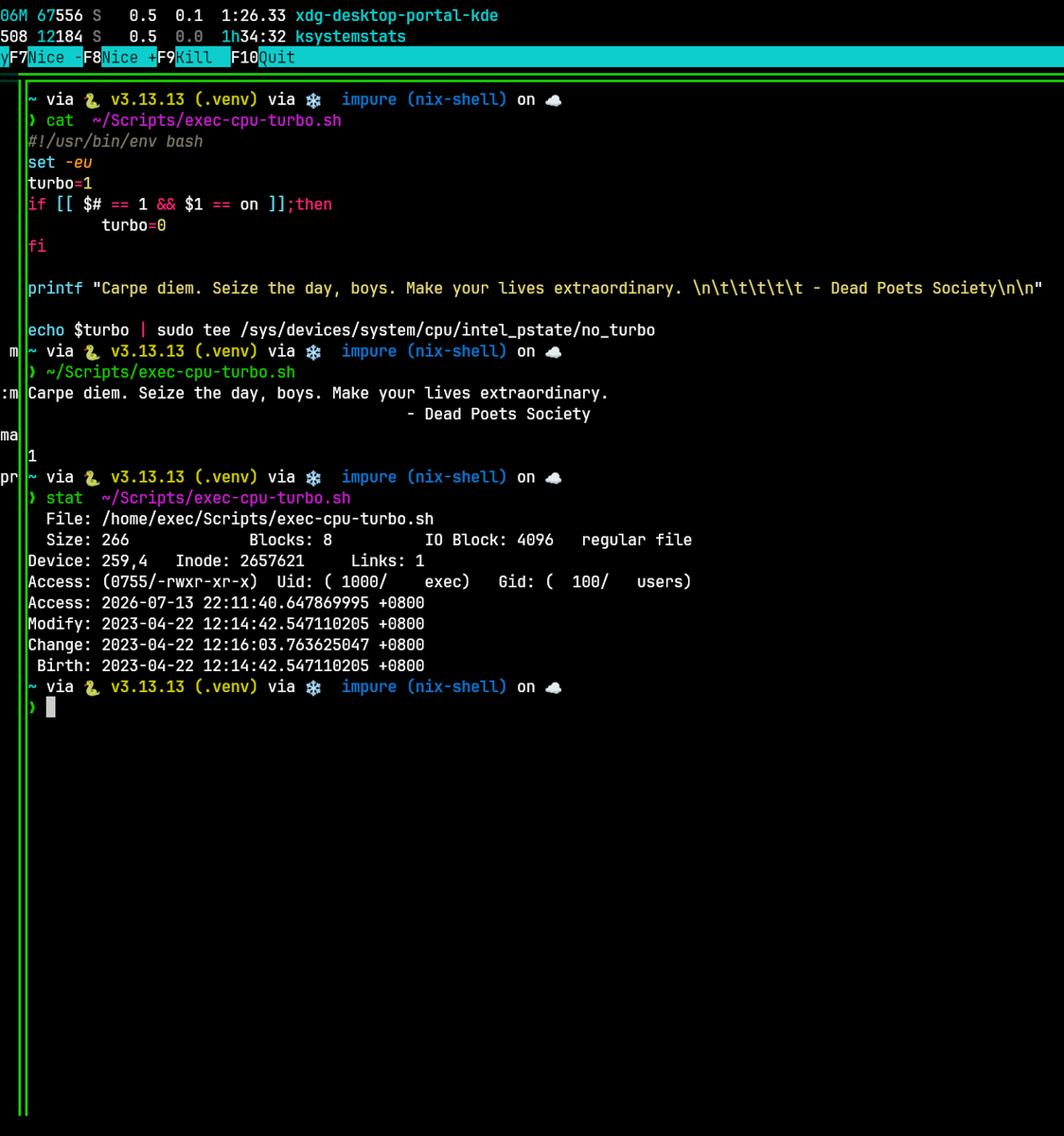Select the xdg-desktop-portal-kde process row
Screen dimensions: 1064x1136
click(x=249, y=16)
